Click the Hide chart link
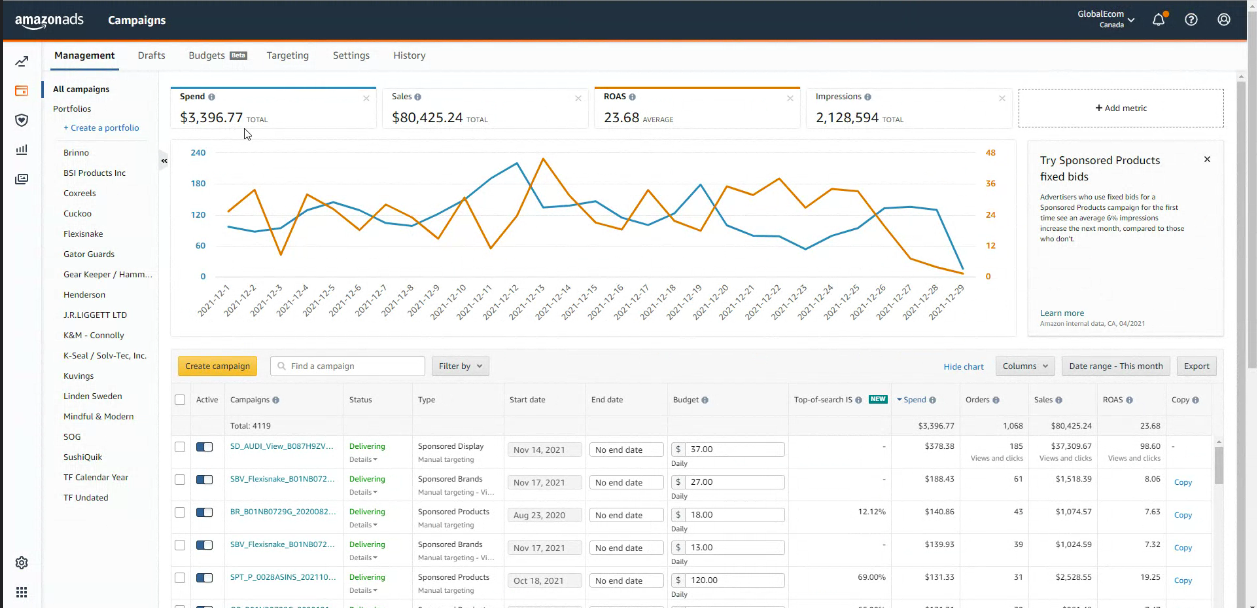Viewport: 1257px width, 608px height. (964, 367)
